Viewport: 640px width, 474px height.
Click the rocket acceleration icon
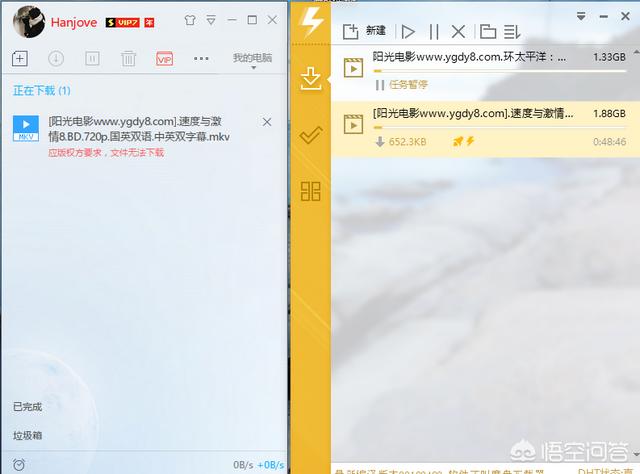(458, 142)
